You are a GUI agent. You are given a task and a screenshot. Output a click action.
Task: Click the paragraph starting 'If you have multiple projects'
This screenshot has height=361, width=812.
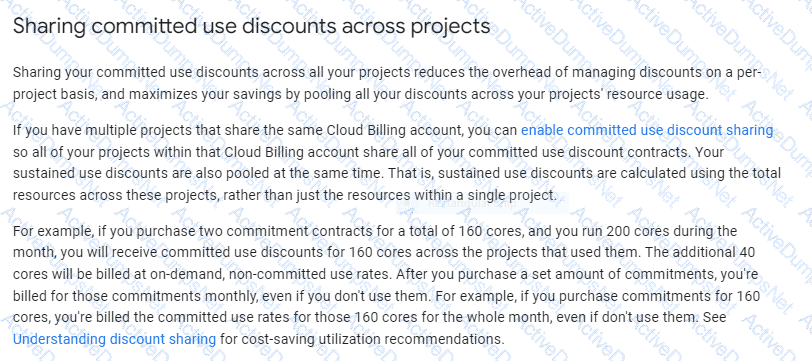click(396, 163)
